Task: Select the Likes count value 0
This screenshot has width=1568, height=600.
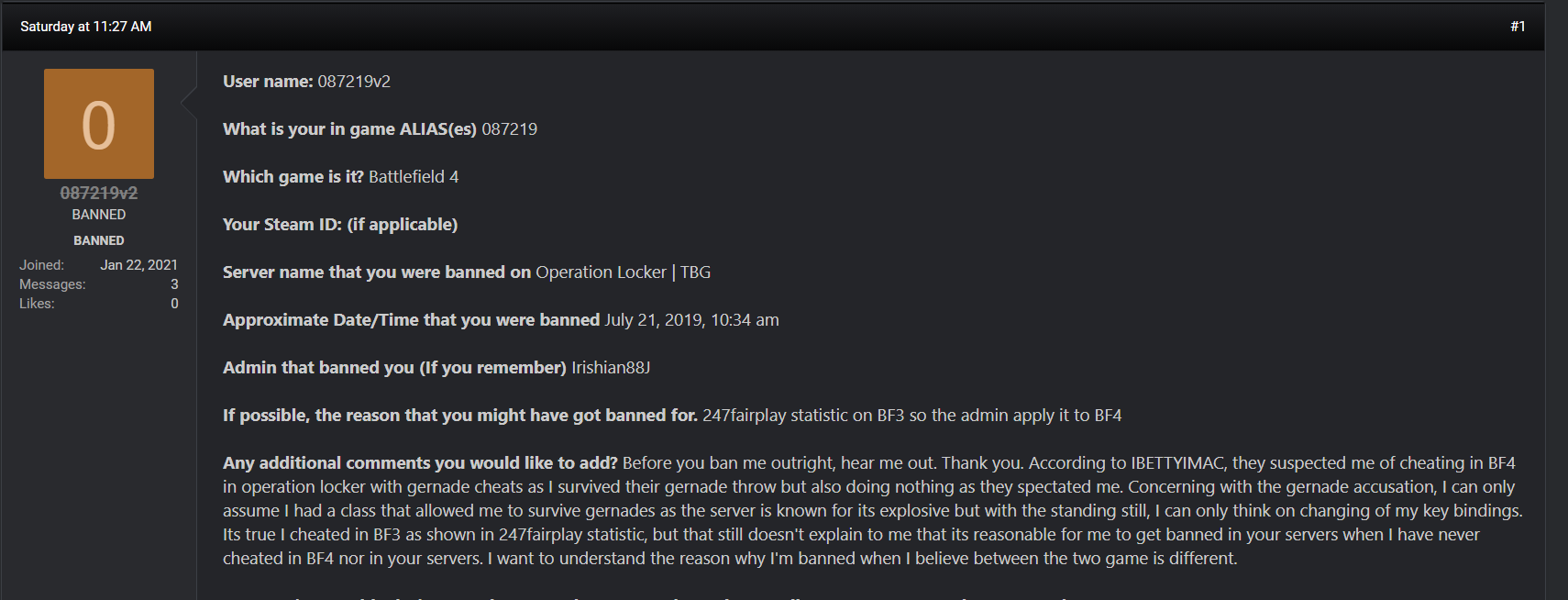Action: tap(174, 304)
